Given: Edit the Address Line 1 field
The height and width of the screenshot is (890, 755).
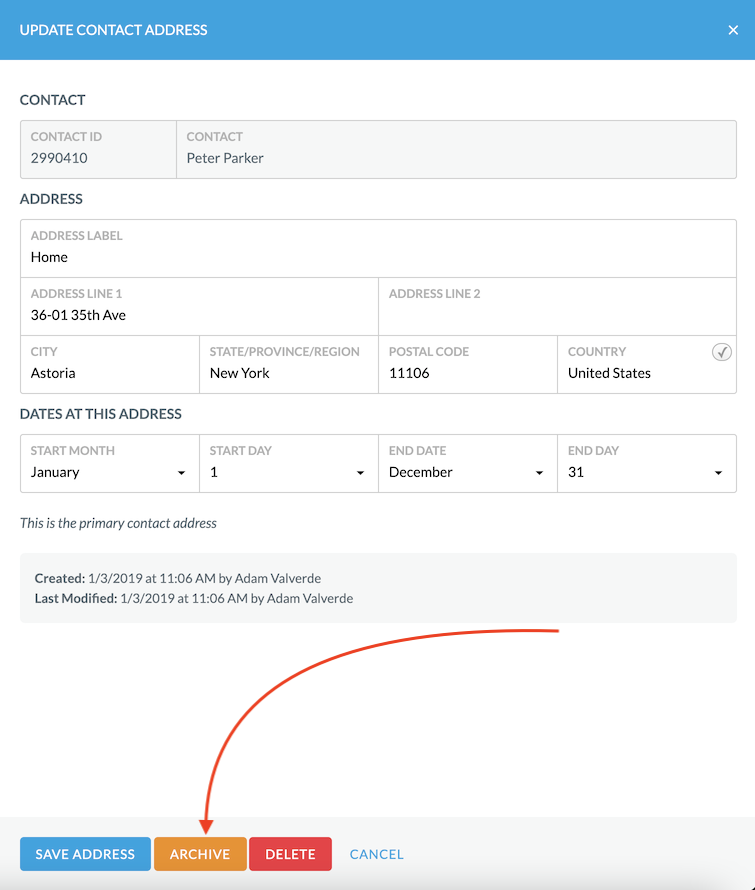Looking at the screenshot, I should [199, 307].
